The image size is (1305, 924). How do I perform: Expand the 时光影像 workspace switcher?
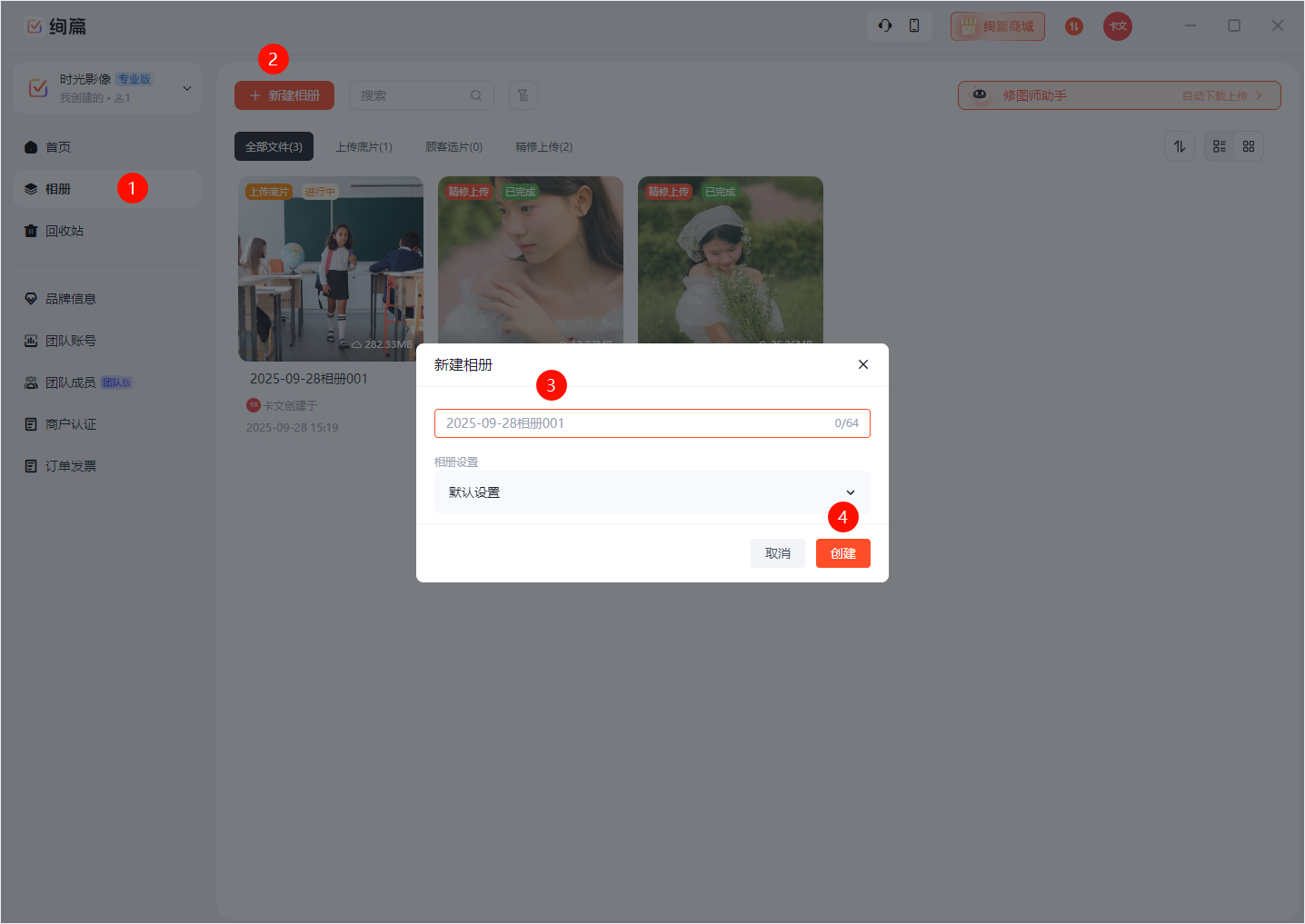(186, 88)
